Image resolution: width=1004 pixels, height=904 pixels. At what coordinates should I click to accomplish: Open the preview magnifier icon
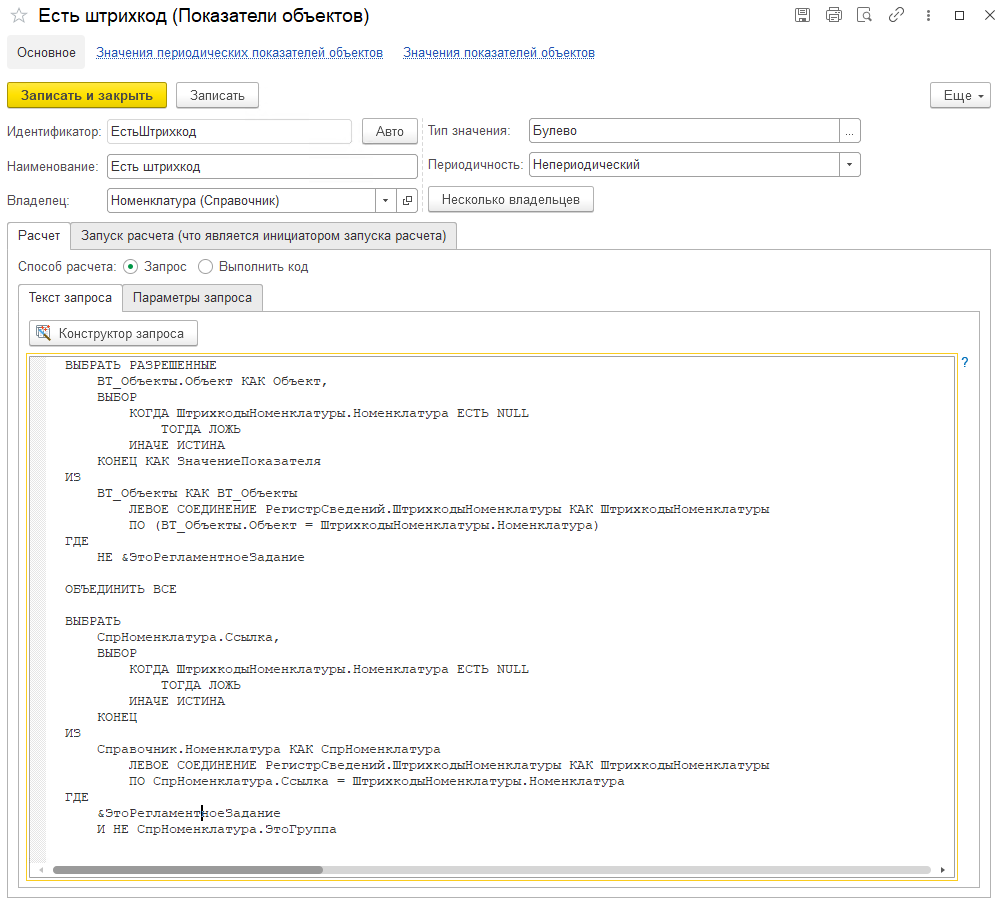[864, 15]
